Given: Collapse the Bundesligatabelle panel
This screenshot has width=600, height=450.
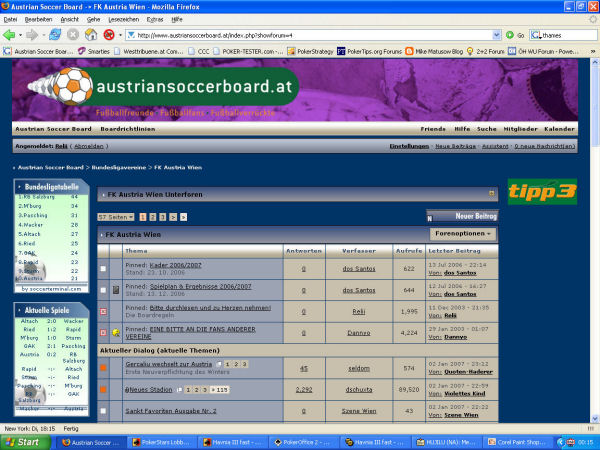Looking at the screenshot, I should (19, 187).
